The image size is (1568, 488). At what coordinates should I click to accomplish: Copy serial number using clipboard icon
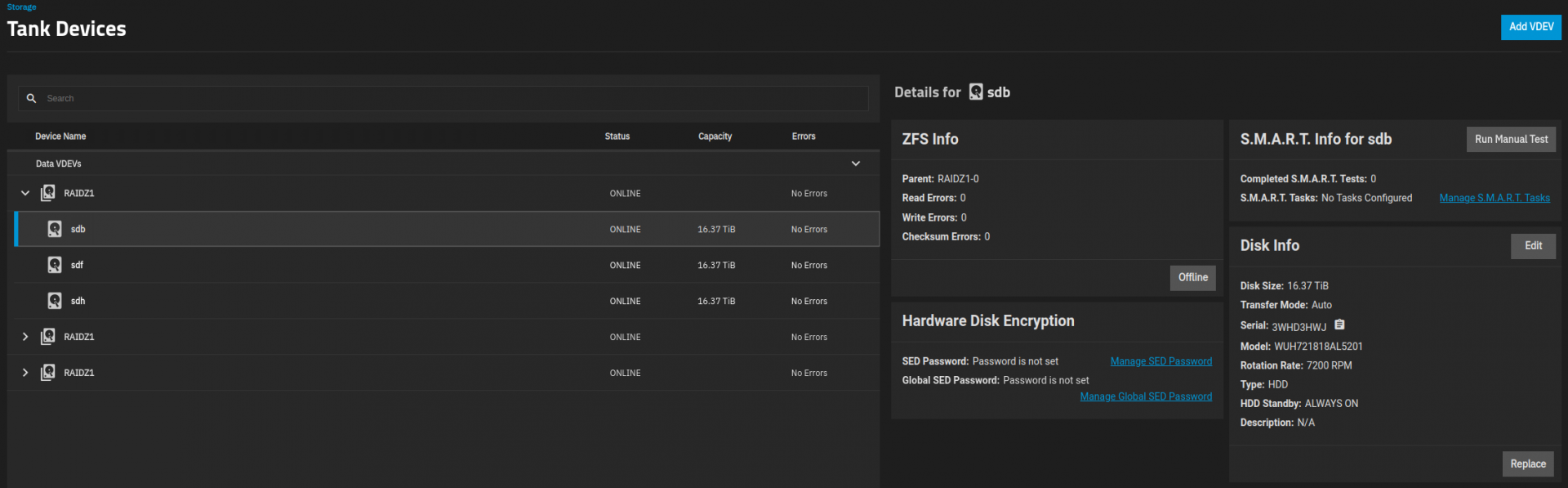(x=1339, y=325)
